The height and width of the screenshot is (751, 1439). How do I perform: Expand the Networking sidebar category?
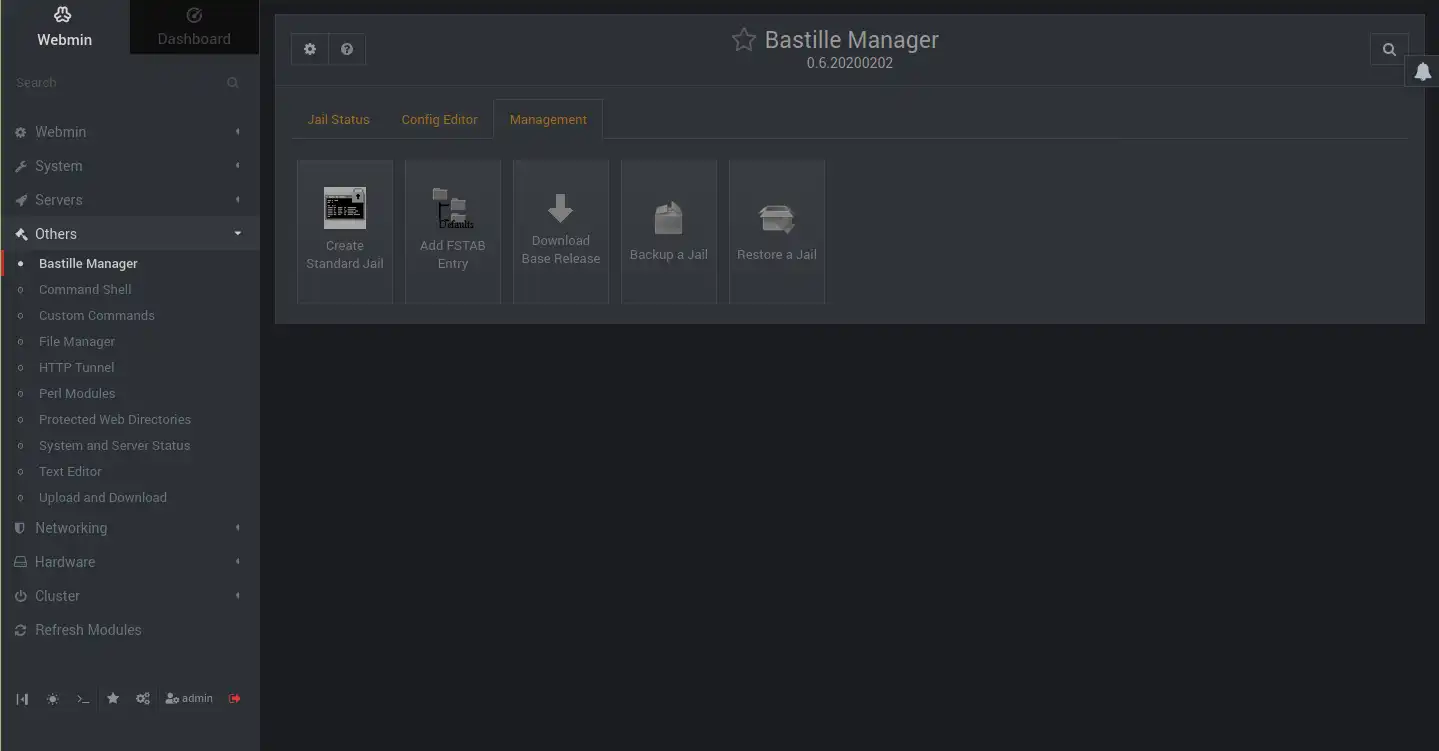pyautogui.click(x=129, y=528)
